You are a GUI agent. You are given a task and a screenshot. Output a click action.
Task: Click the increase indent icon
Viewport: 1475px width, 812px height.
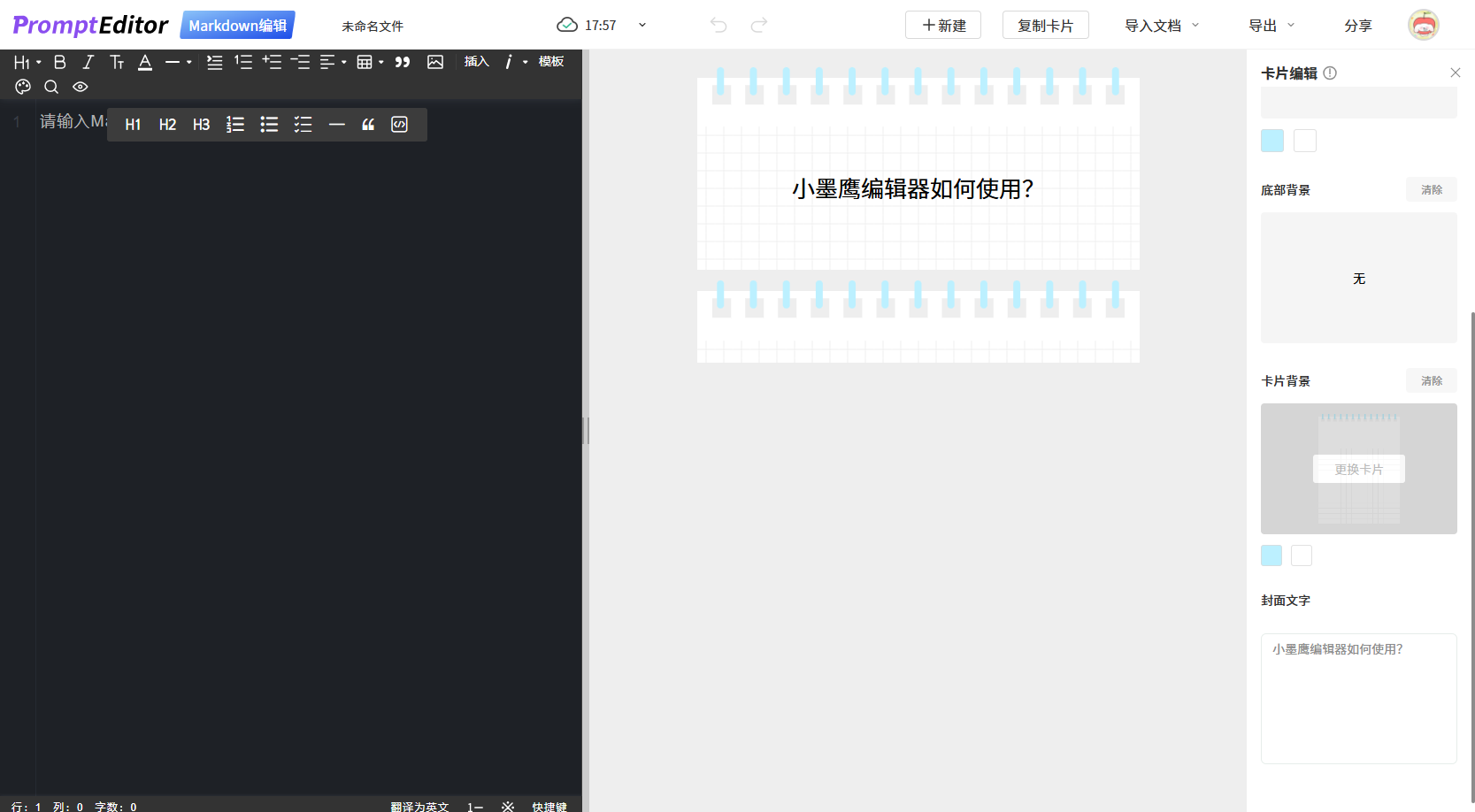click(x=272, y=62)
